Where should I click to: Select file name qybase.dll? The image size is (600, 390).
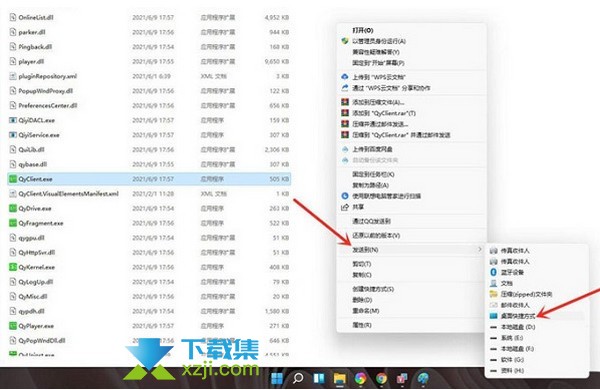[x=33, y=165]
